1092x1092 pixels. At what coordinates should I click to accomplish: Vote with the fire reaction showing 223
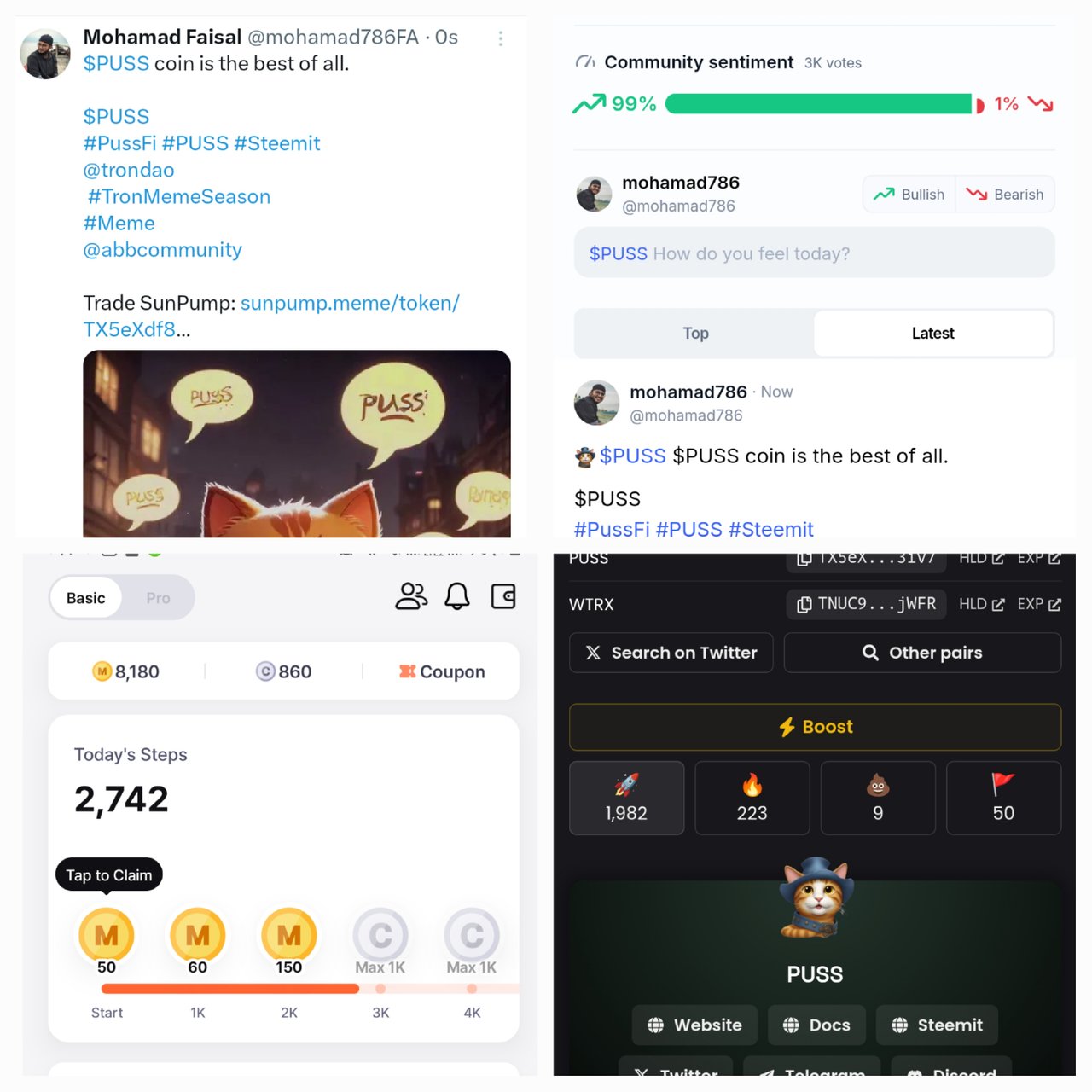pyautogui.click(x=752, y=798)
